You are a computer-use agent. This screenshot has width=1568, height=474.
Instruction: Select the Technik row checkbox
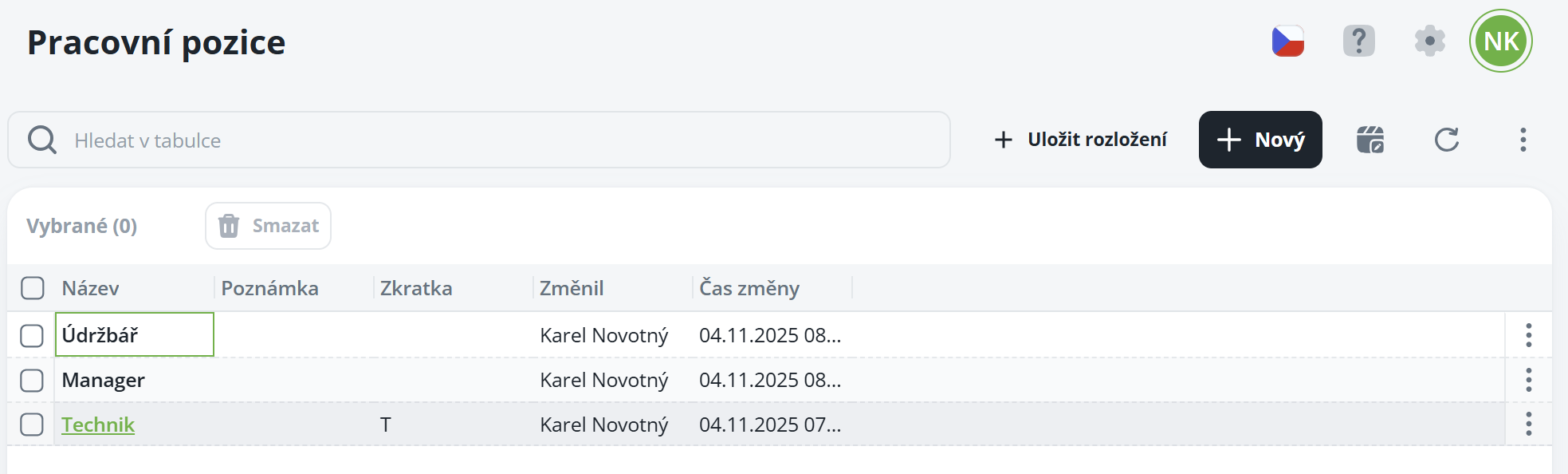pos(32,425)
